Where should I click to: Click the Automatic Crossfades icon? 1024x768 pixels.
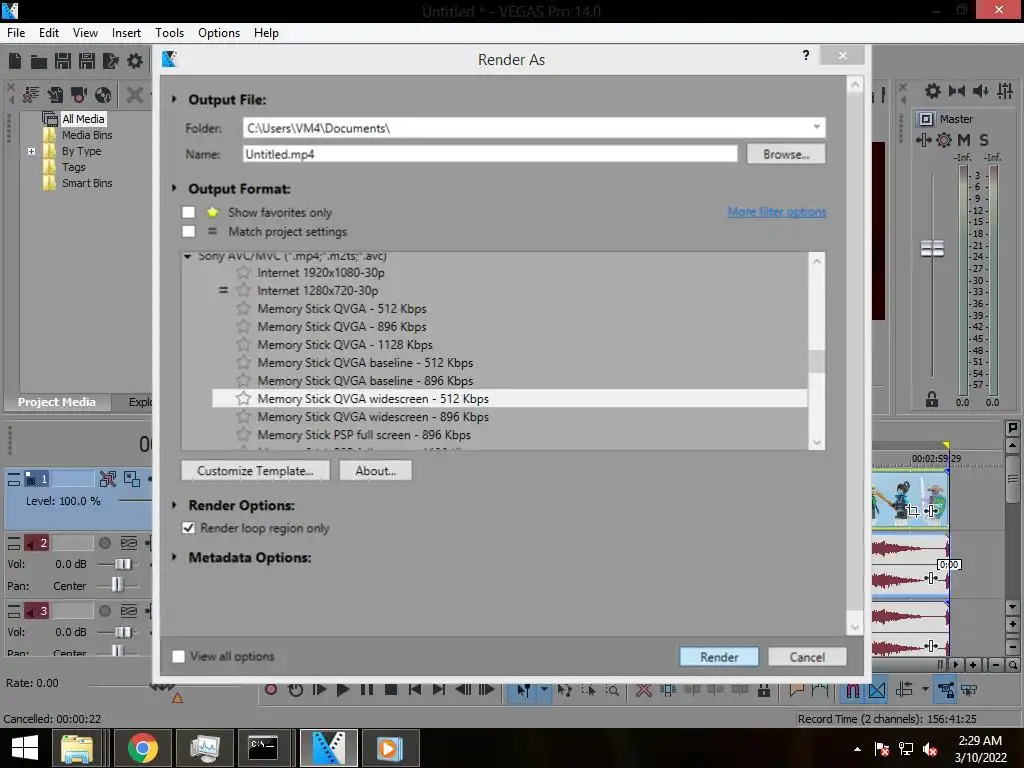pyautogui.click(x=877, y=690)
